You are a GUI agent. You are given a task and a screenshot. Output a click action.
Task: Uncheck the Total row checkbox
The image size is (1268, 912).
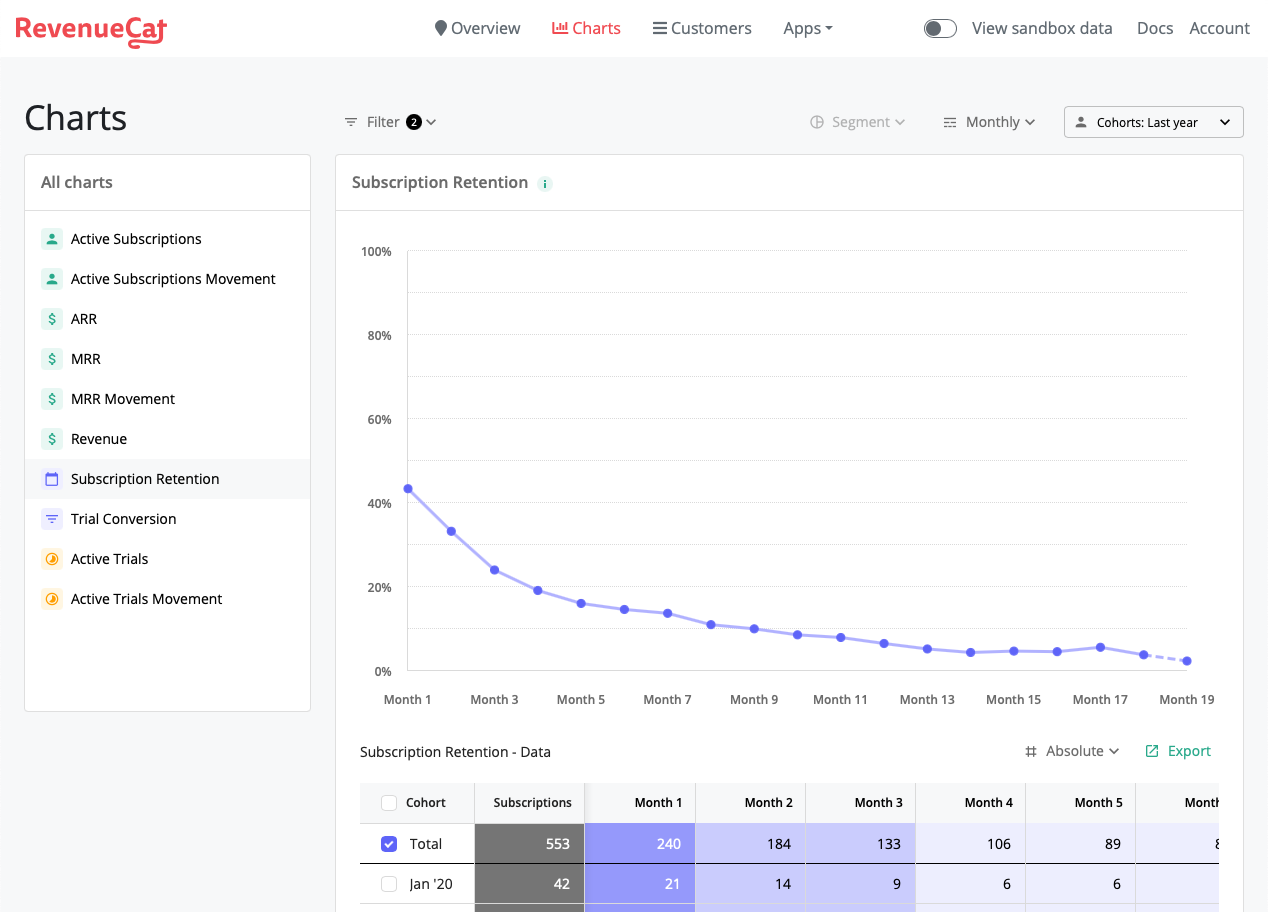click(388, 843)
